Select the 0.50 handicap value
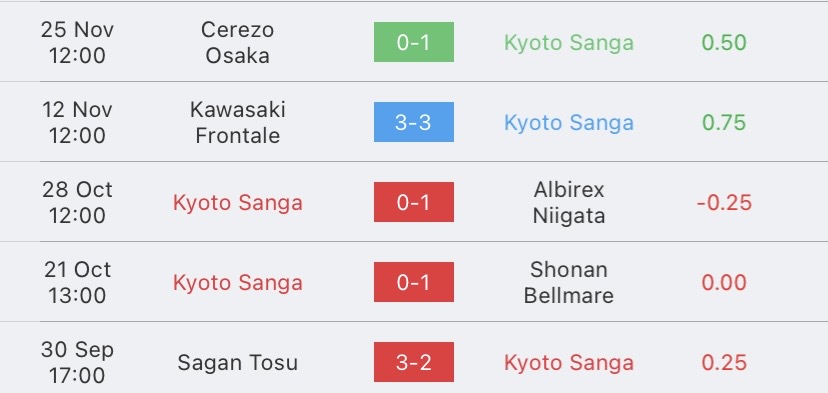This screenshot has width=828, height=393. click(x=724, y=43)
